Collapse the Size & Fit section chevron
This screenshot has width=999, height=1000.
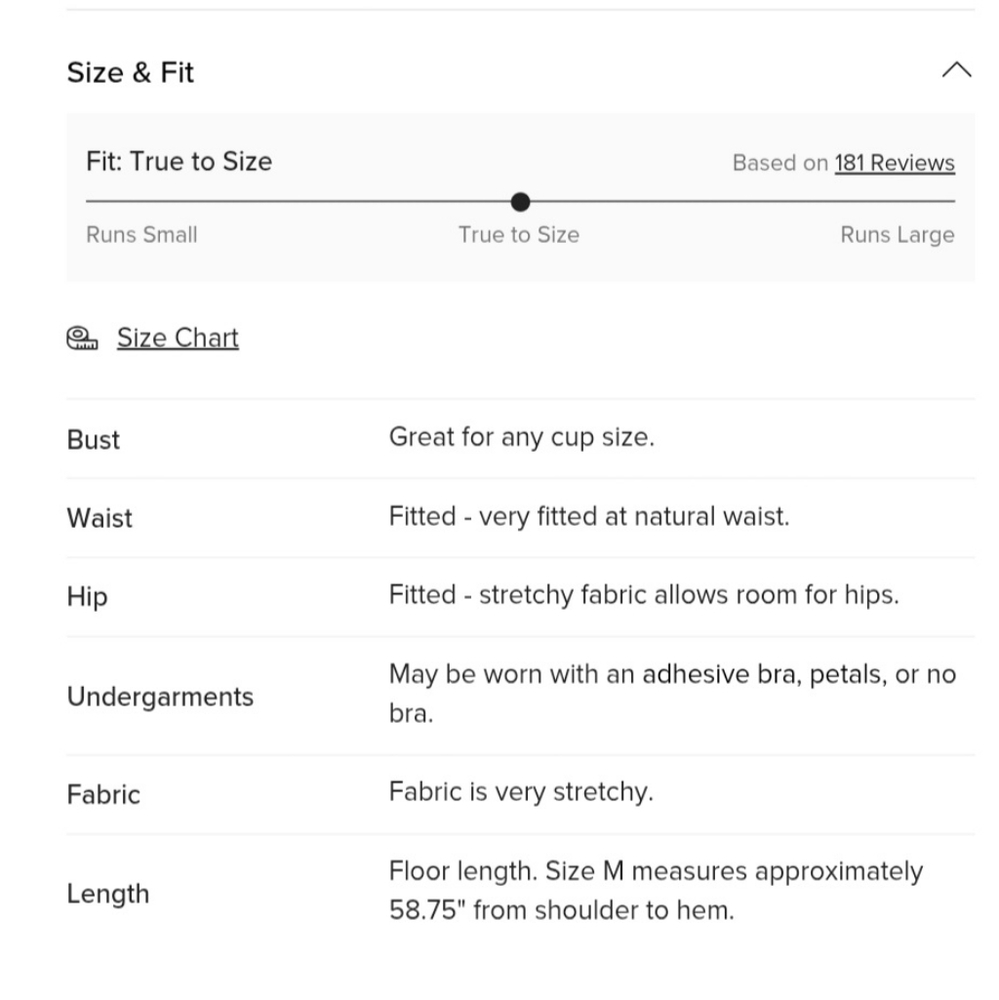click(x=956, y=70)
